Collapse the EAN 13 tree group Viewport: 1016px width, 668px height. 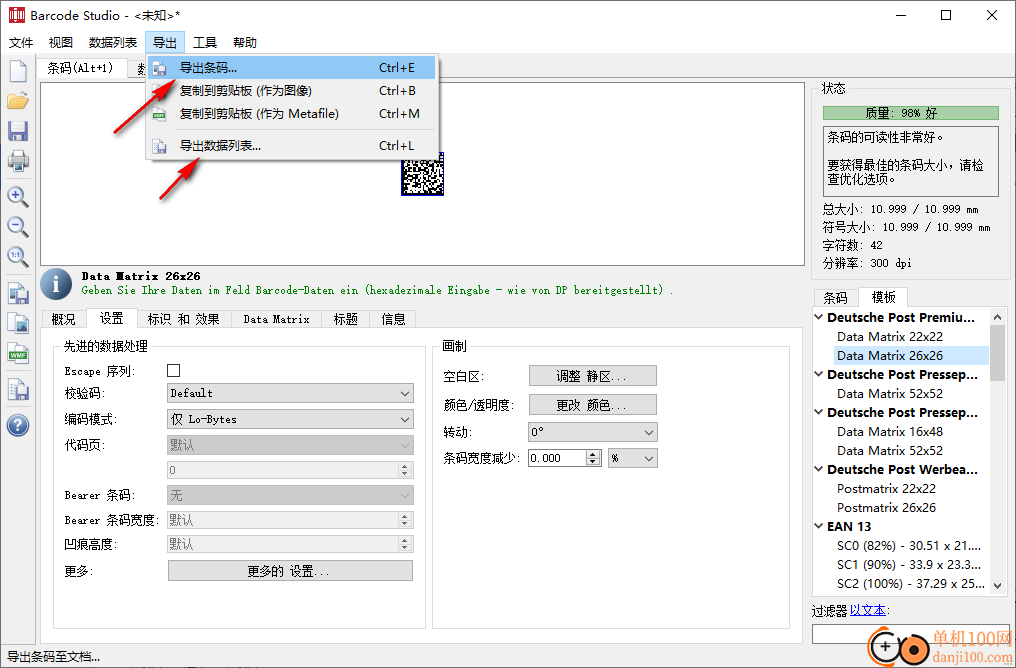819,526
